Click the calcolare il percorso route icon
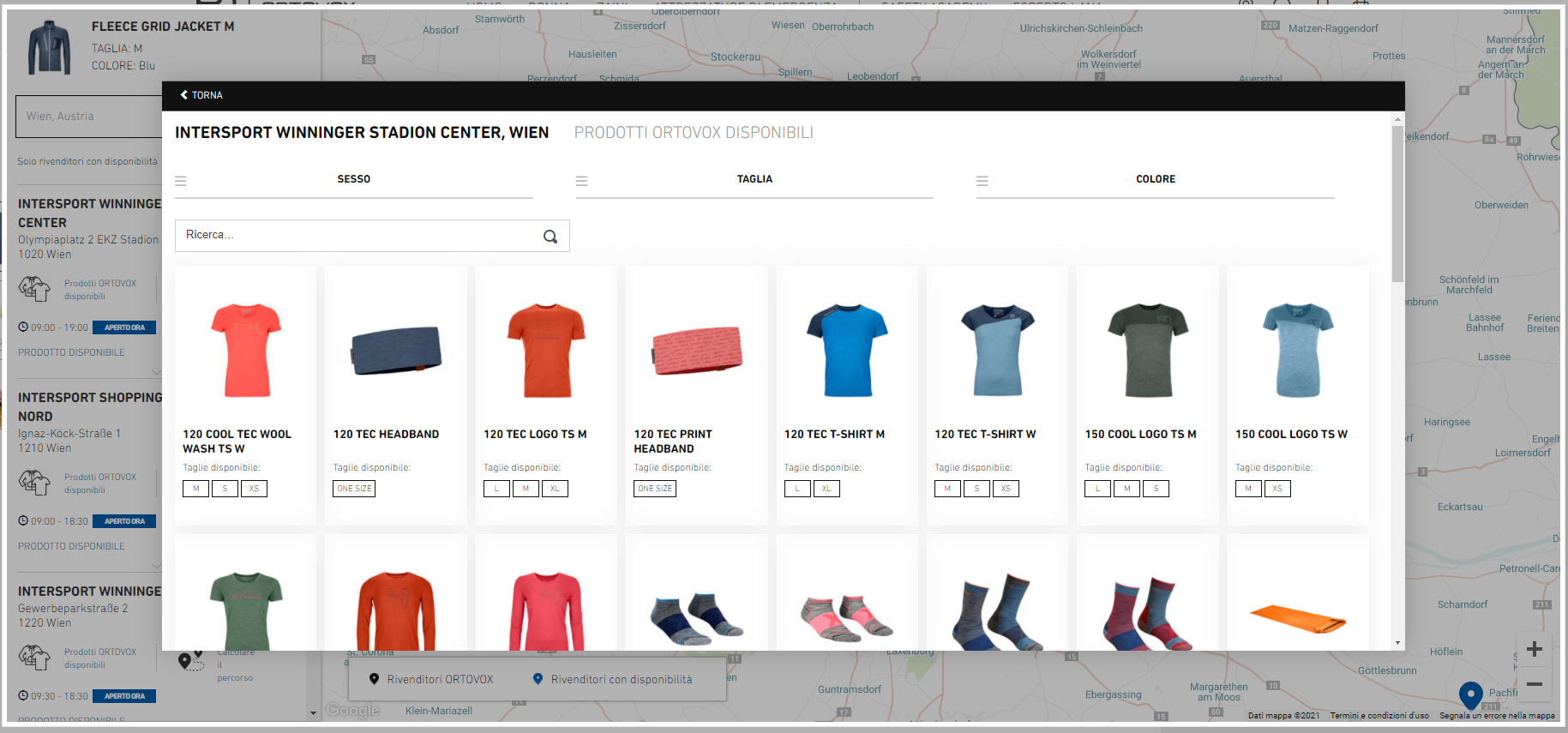1568x733 pixels. 190,661
